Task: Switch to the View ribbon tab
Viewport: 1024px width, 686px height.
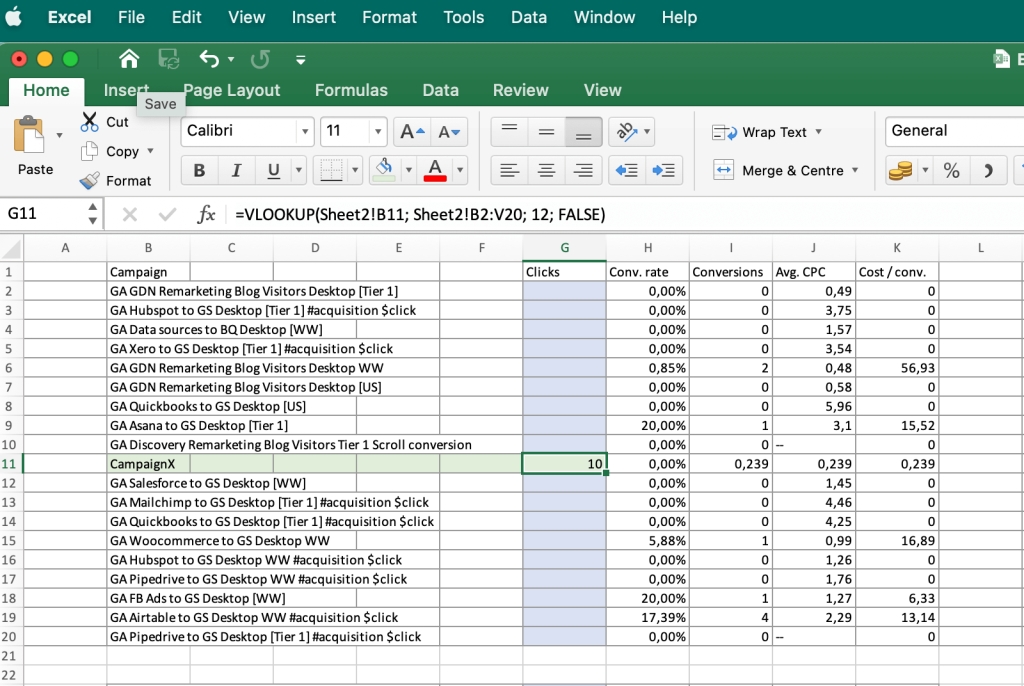Action: pyautogui.click(x=602, y=90)
